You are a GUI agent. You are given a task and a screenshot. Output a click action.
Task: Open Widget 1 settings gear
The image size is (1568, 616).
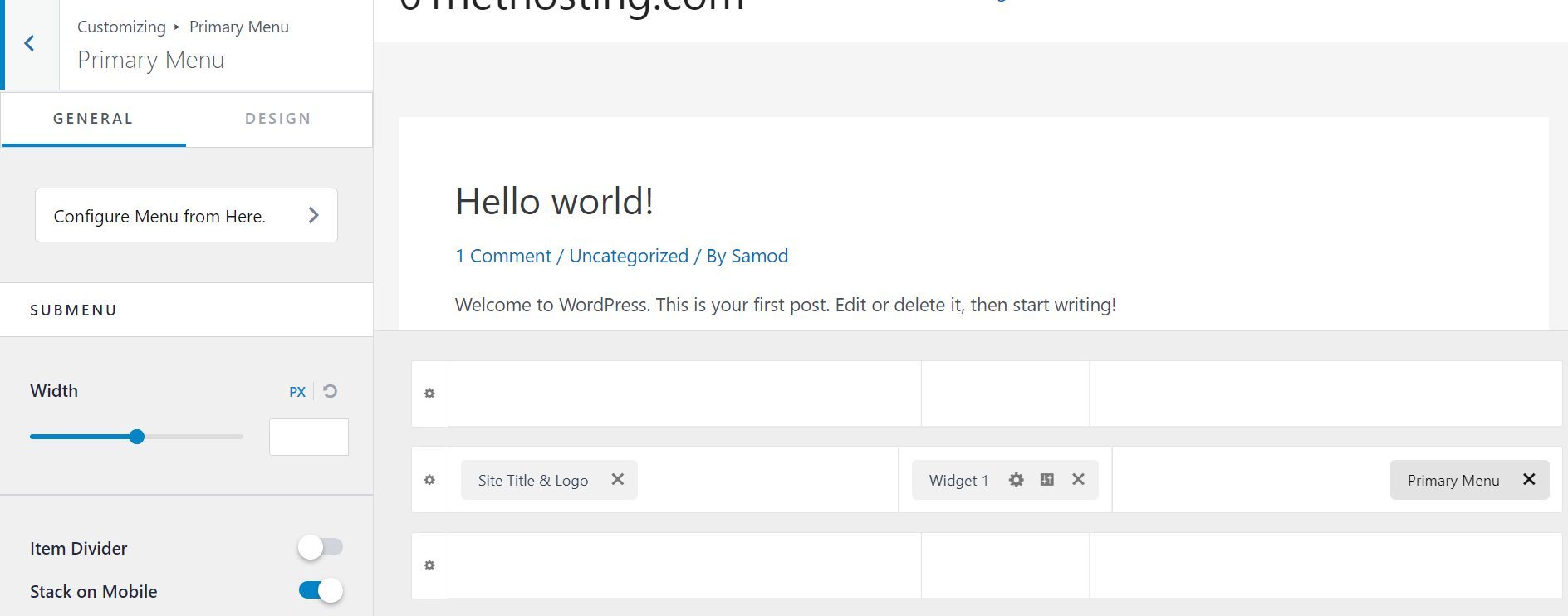[1016, 480]
